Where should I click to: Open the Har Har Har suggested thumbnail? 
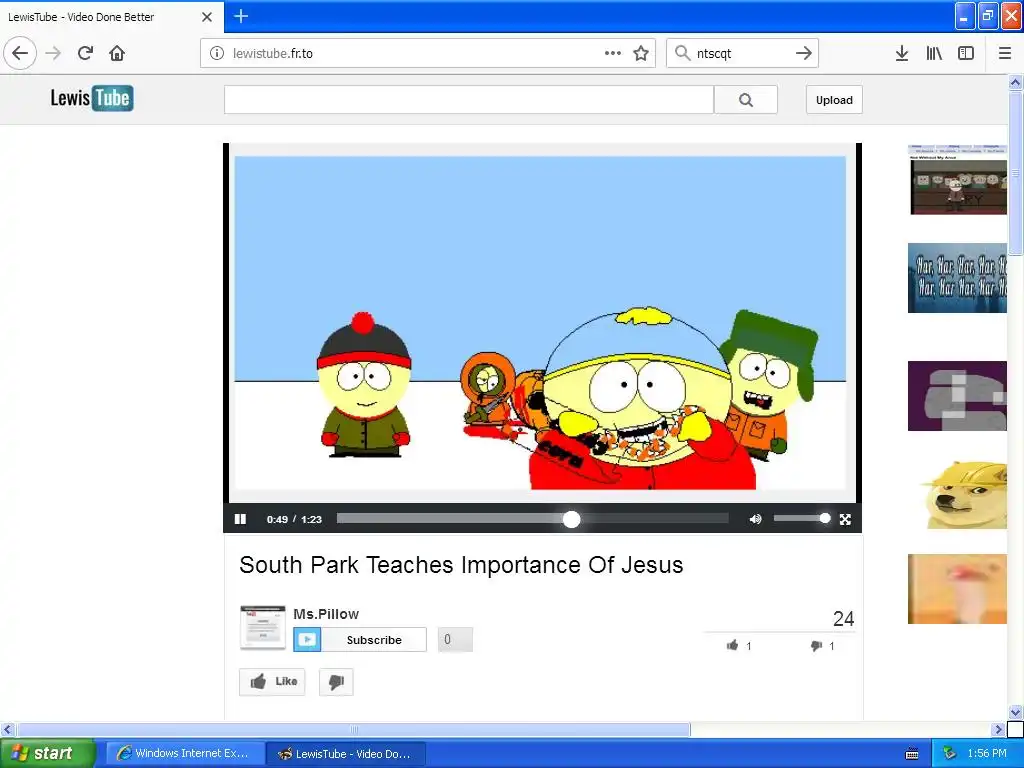click(957, 278)
